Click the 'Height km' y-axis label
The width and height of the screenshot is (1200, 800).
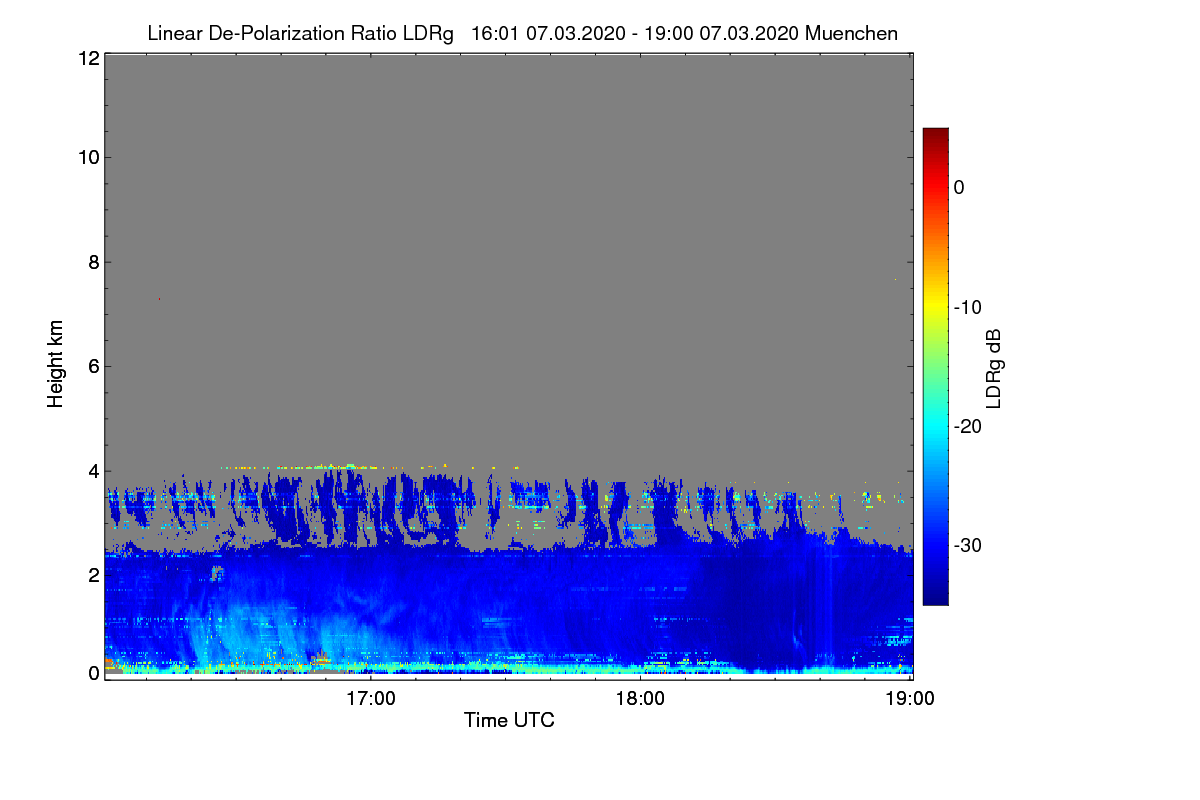(x=56, y=364)
